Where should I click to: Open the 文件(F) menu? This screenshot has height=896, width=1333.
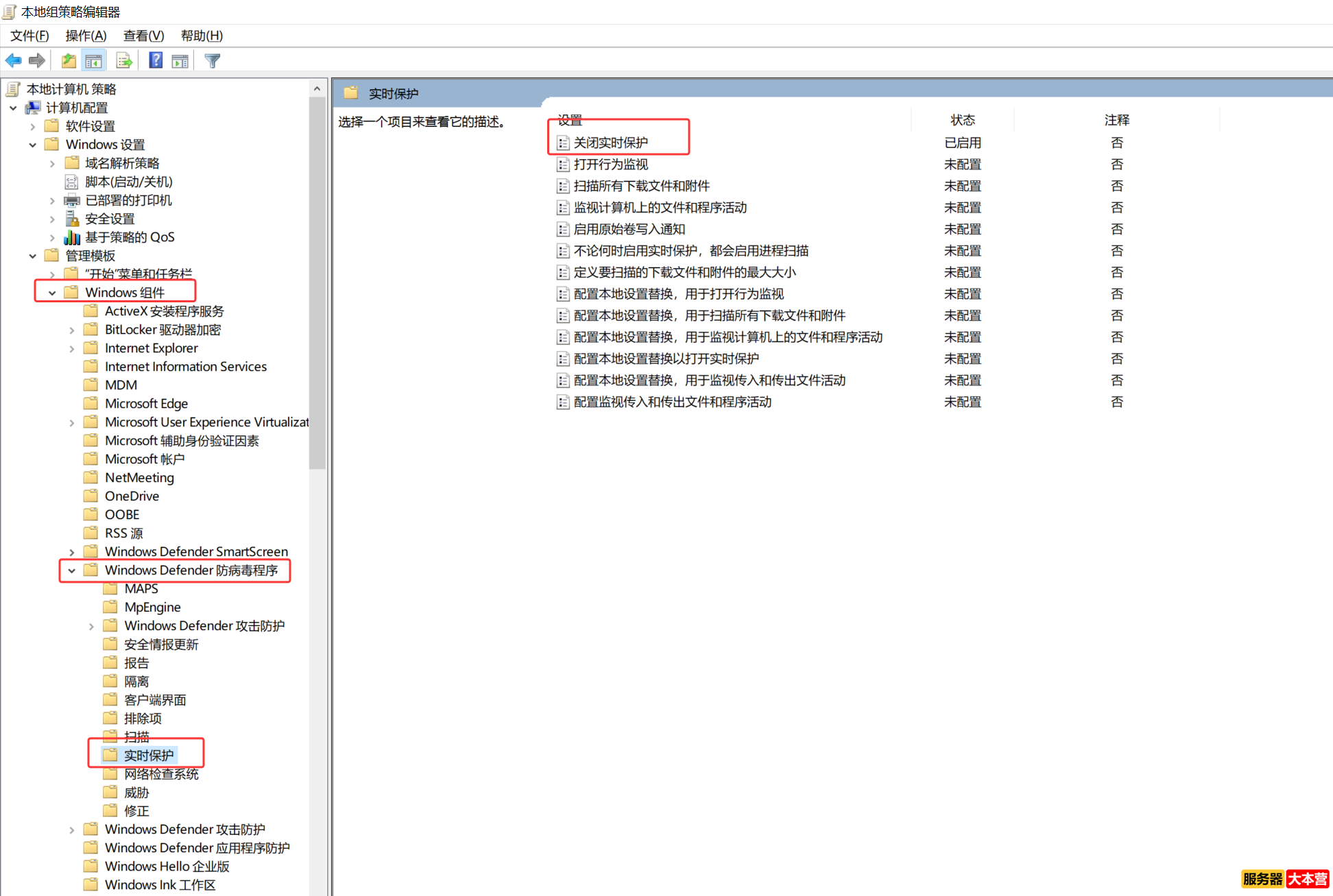pos(29,36)
